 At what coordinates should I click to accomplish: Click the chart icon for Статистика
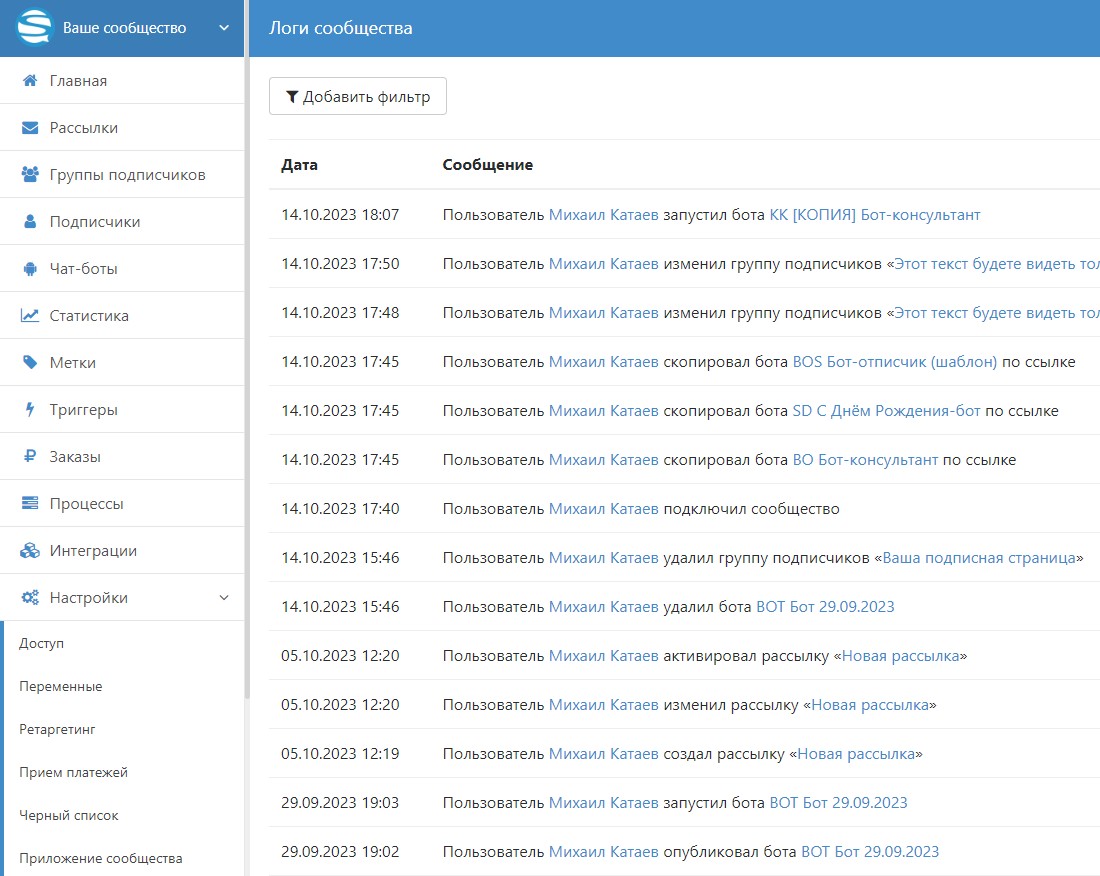point(30,316)
